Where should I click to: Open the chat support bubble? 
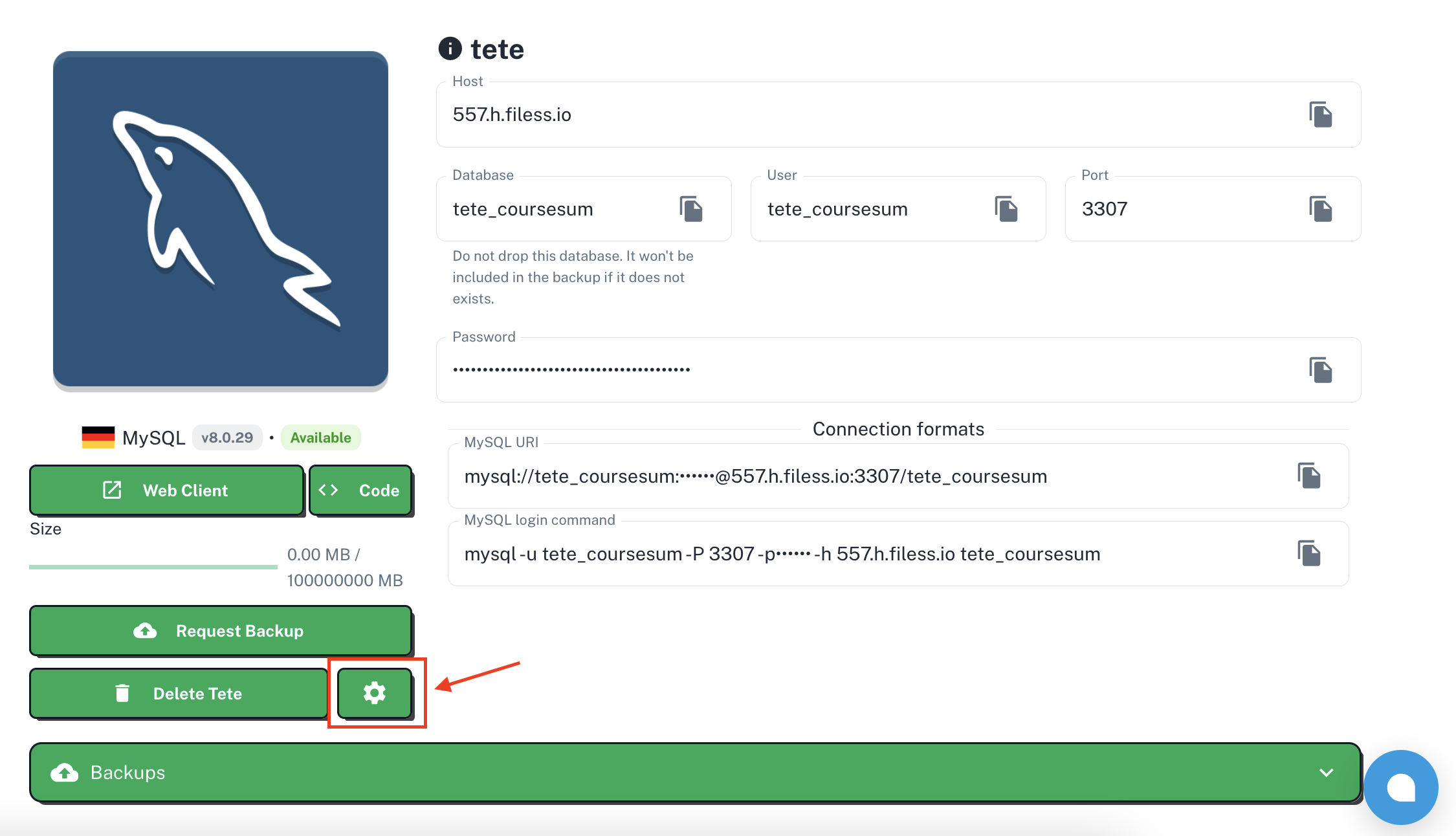click(x=1400, y=787)
